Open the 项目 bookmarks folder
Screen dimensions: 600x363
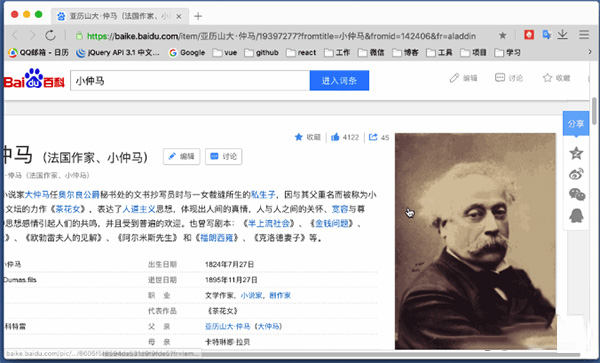[x=473, y=53]
